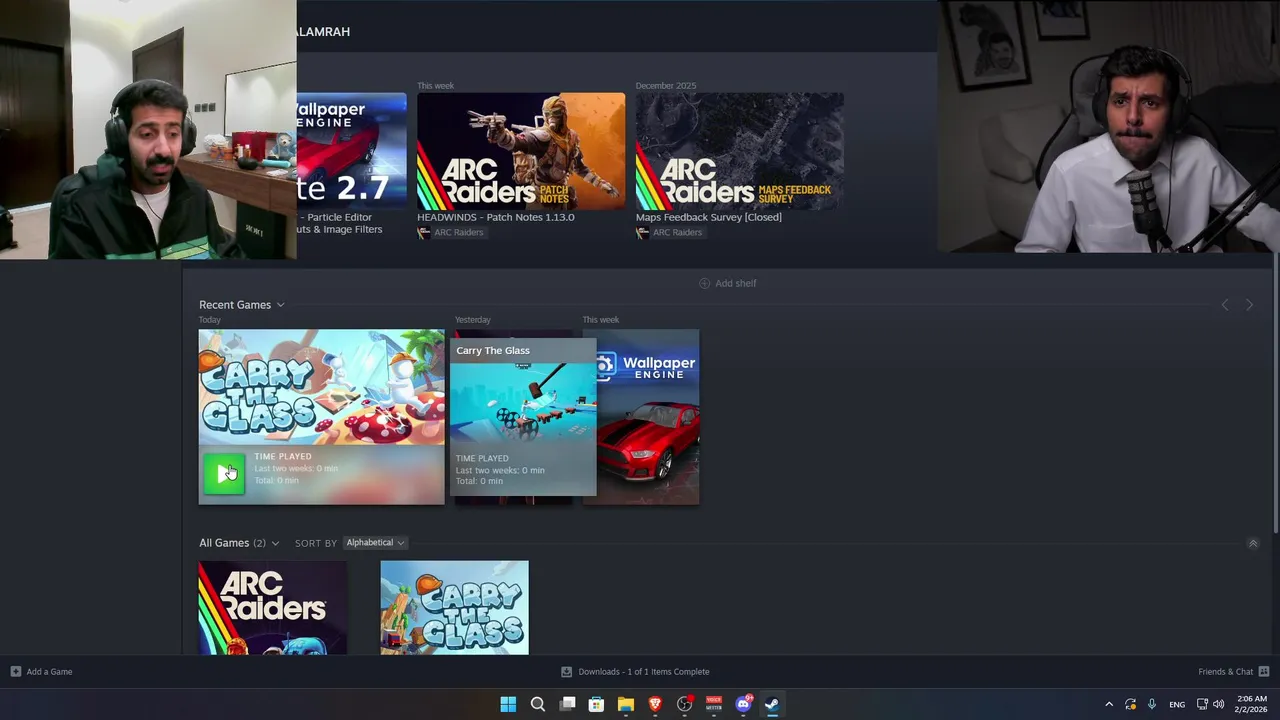
Task: Click Steam icon in taskbar
Action: (772, 704)
